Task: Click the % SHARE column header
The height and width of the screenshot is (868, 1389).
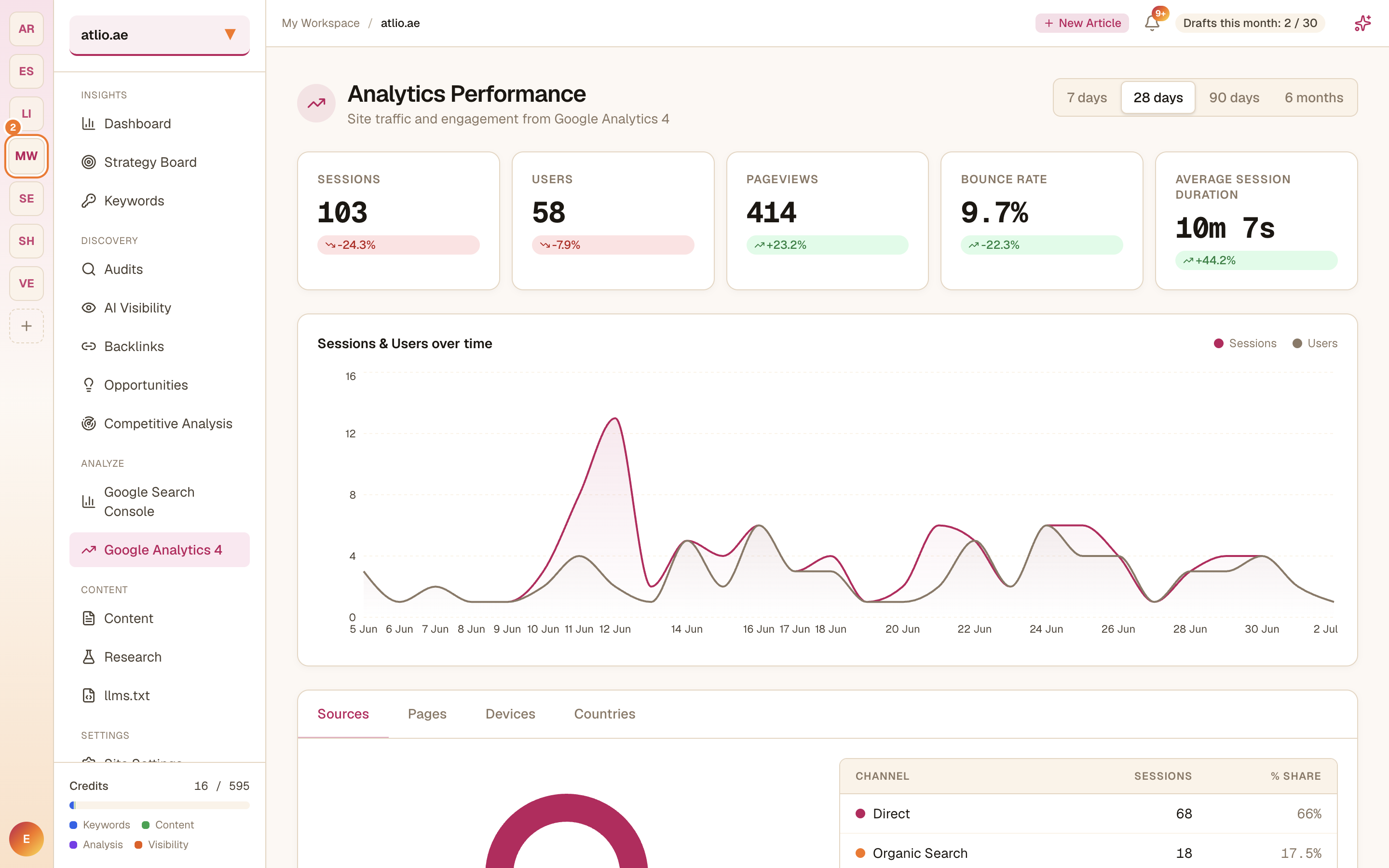Action: [x=1295, y=775]
